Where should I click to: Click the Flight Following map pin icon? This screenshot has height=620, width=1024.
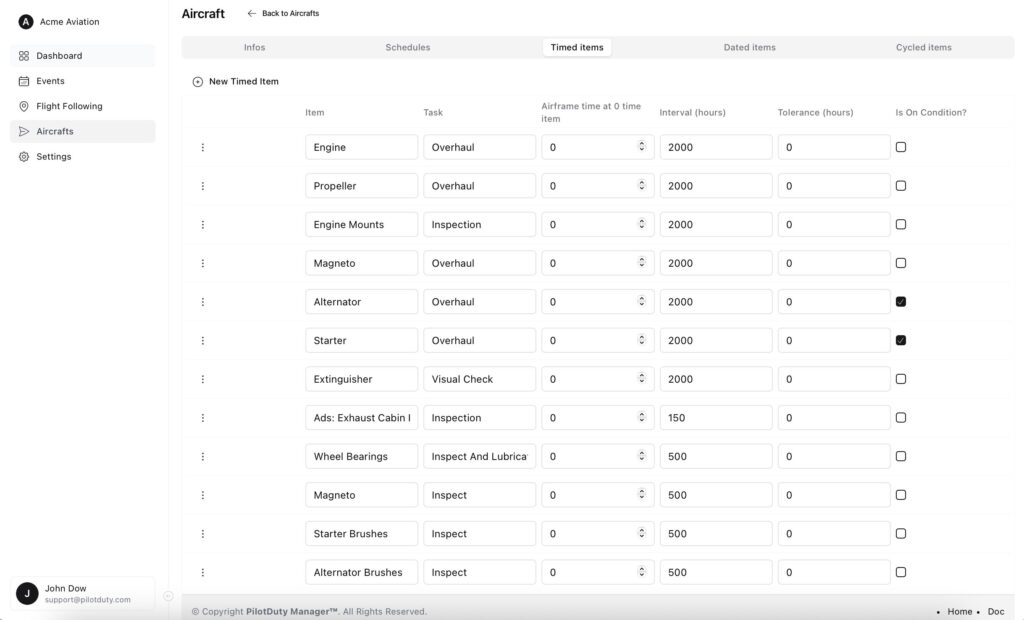pos(24,106)
